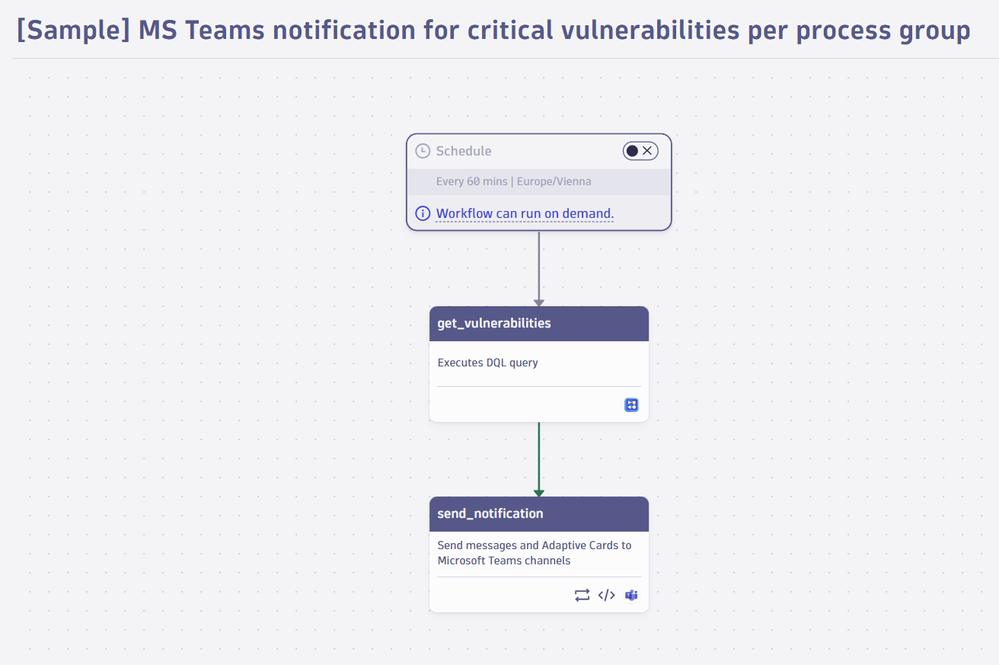The width and height of the screenshot is (999, 665).
Task: Select the Schedule trigger title
Action: pos(463,151)
